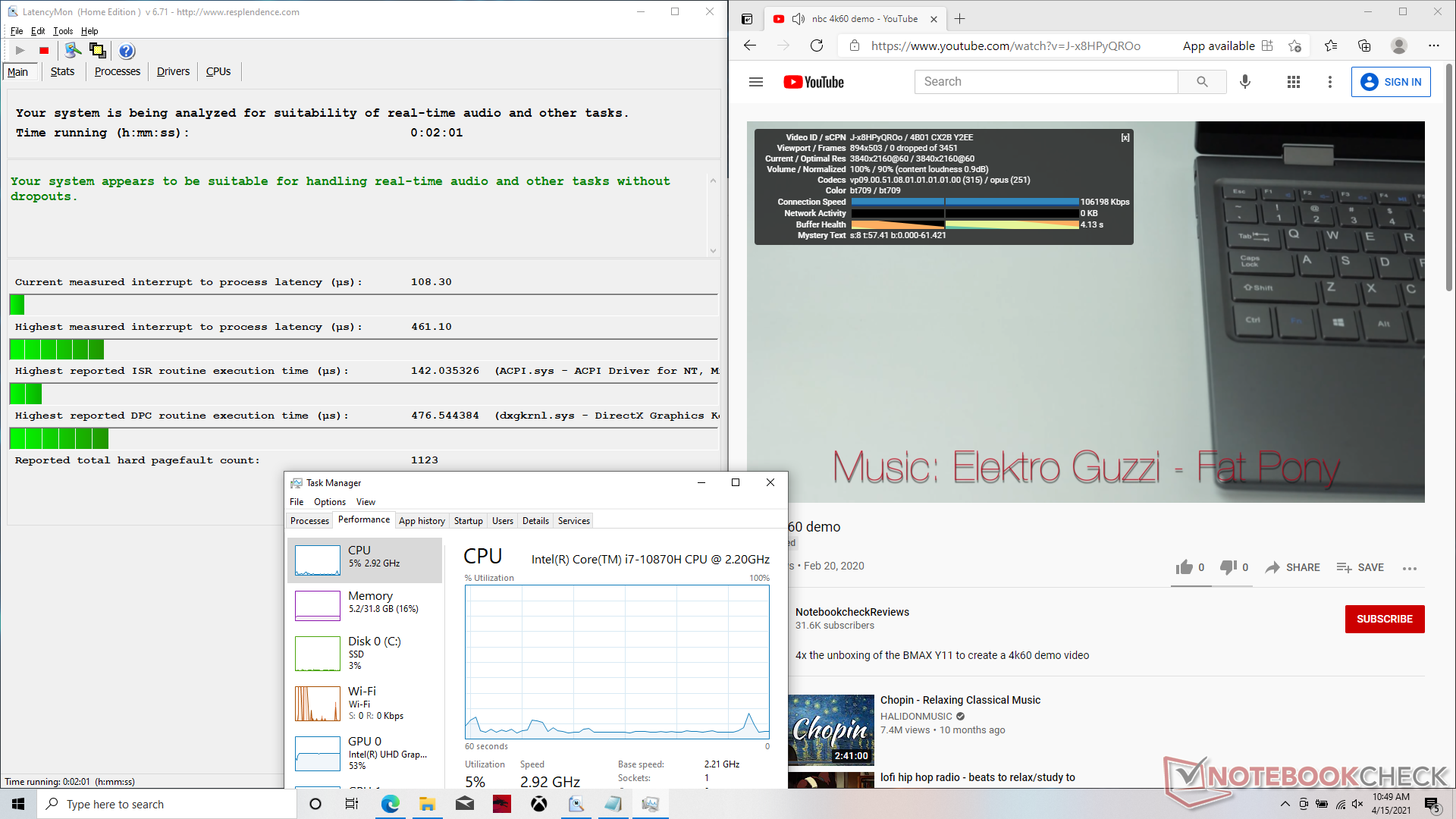Open the LatencyMon help question mark icon
Screen dimensions: 1456x819
pyautogui.click(x=127, y=51)
